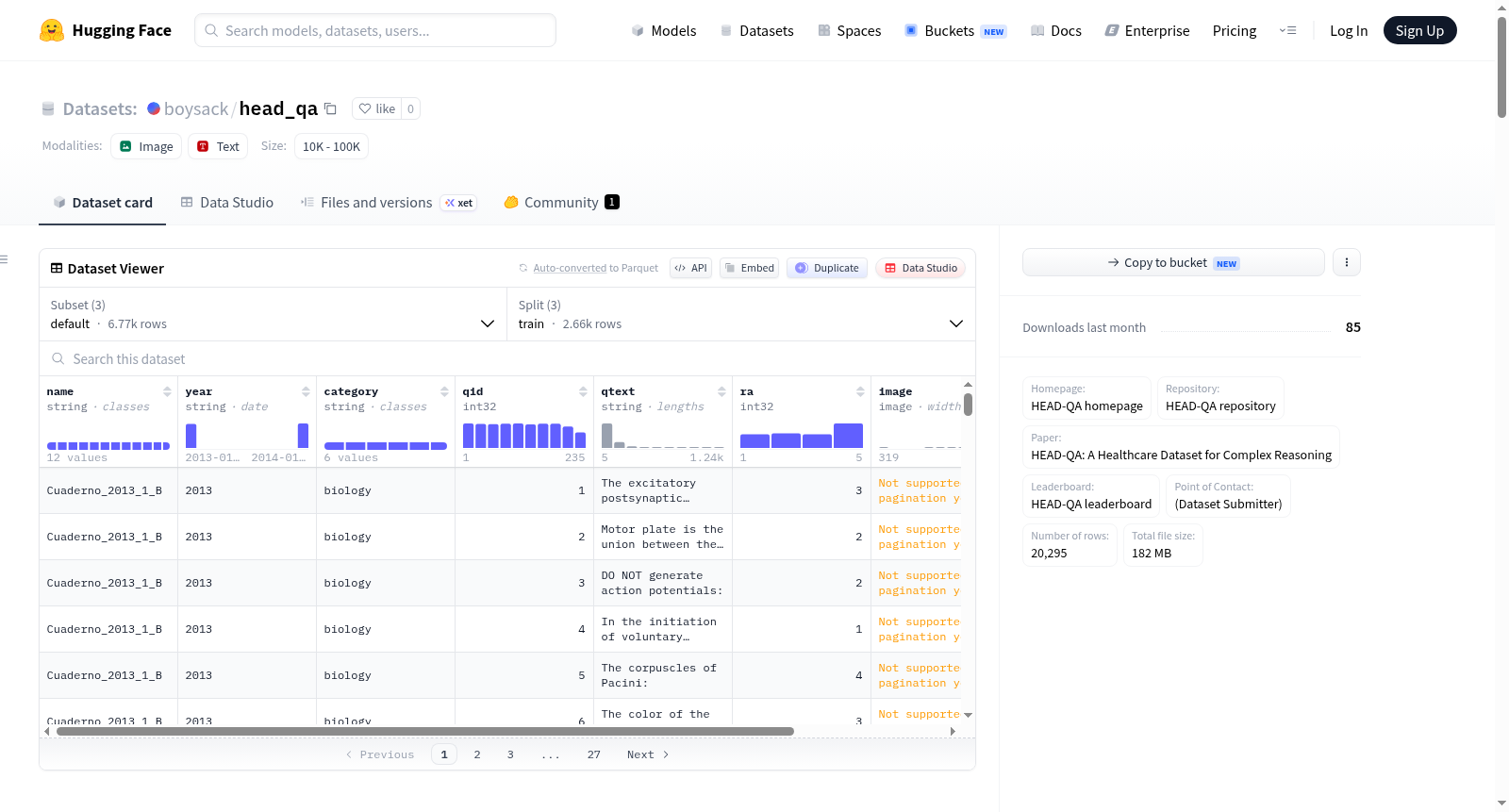Viewport: 1509px width, 812px height.
Task: Like the head_qa dataset
Action: [376, 108]
